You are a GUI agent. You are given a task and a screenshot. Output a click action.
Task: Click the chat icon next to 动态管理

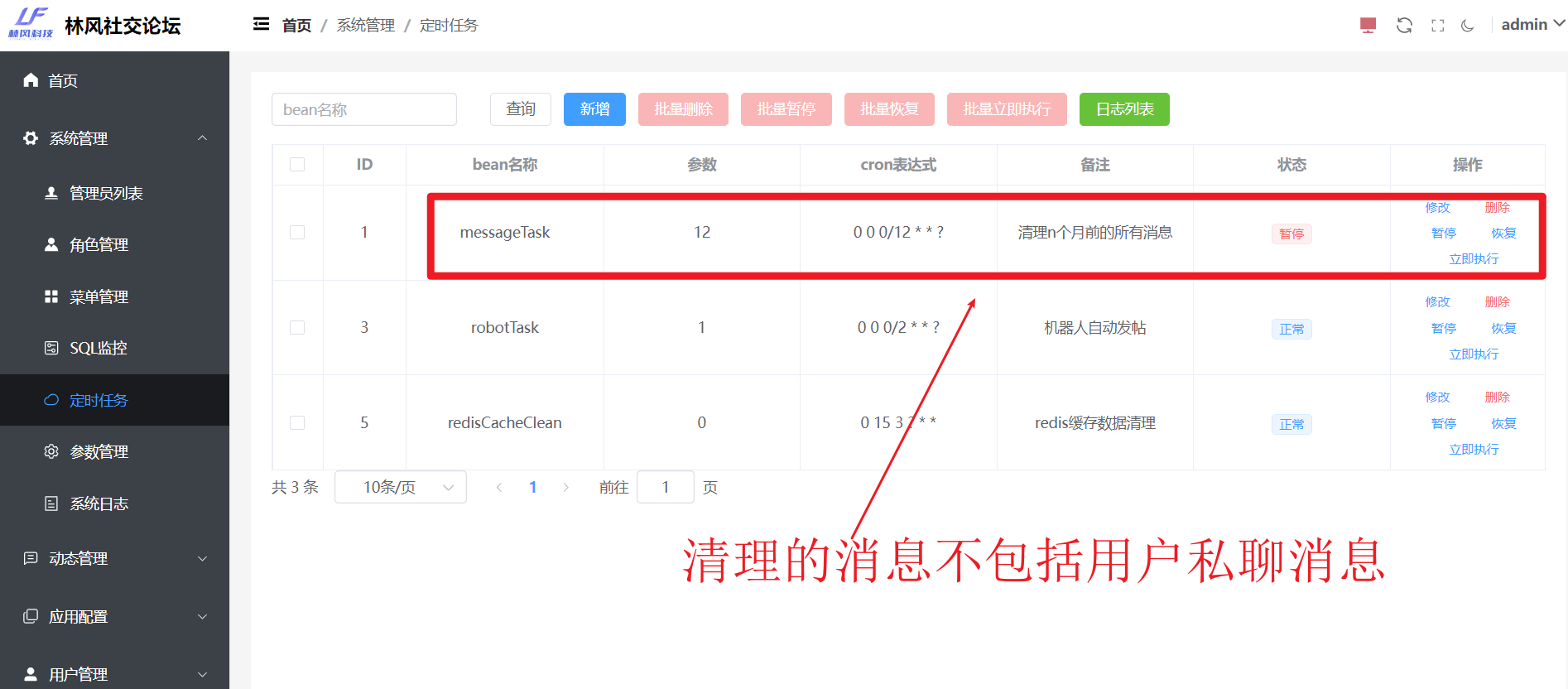click(x=31, y=558)
